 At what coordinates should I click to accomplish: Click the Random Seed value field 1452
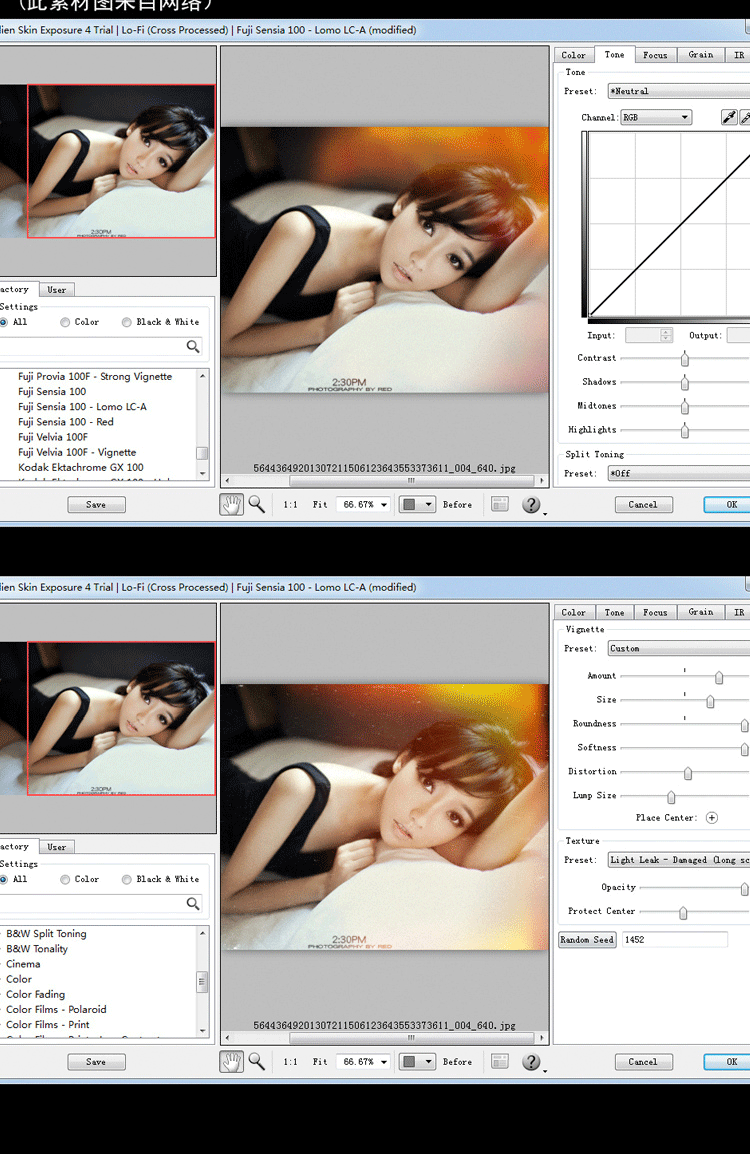tap(675, 940)
